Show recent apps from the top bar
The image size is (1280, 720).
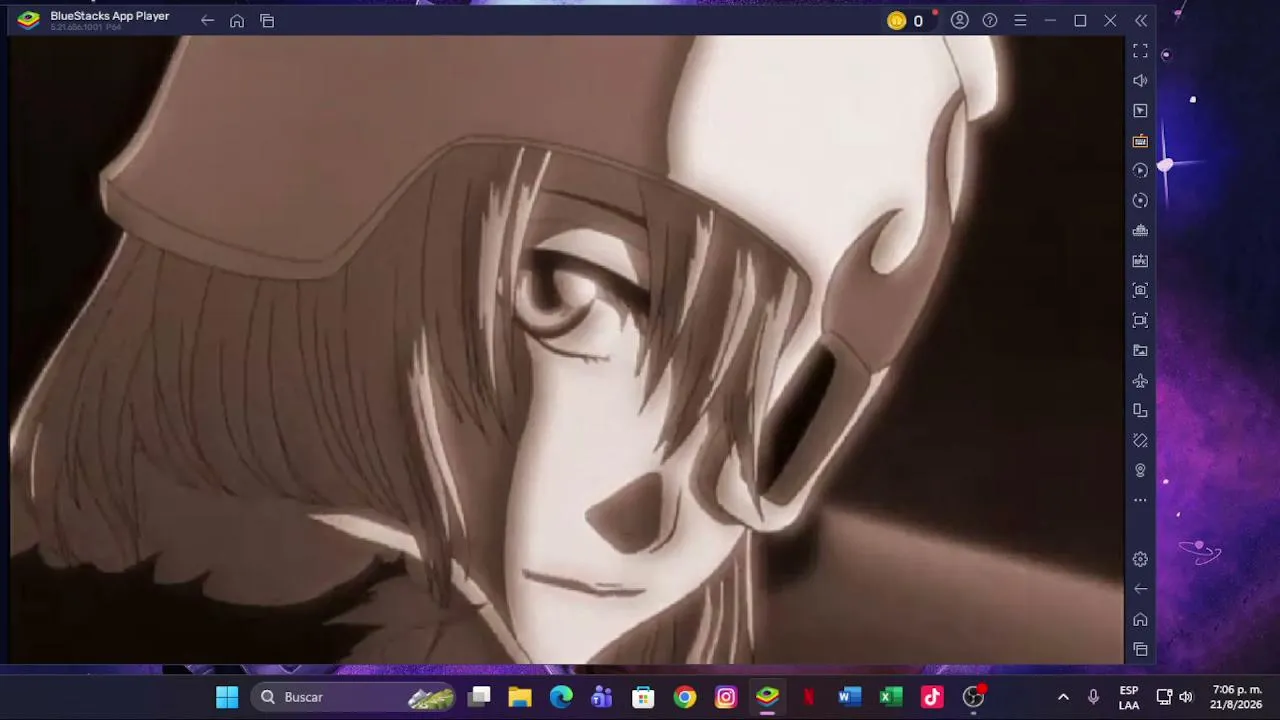click(x=267, y=20)
